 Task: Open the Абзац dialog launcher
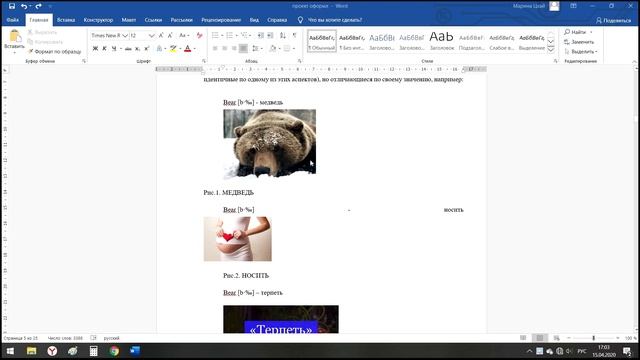pyautogui.click(x=300, y=61)
